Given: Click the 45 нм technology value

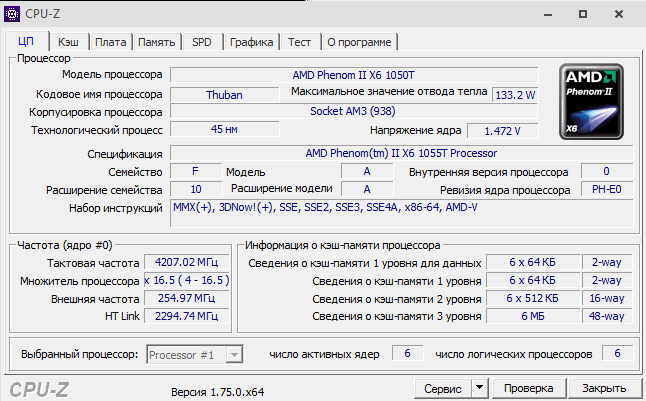Looking at the screenshot, I should [225, 129].
